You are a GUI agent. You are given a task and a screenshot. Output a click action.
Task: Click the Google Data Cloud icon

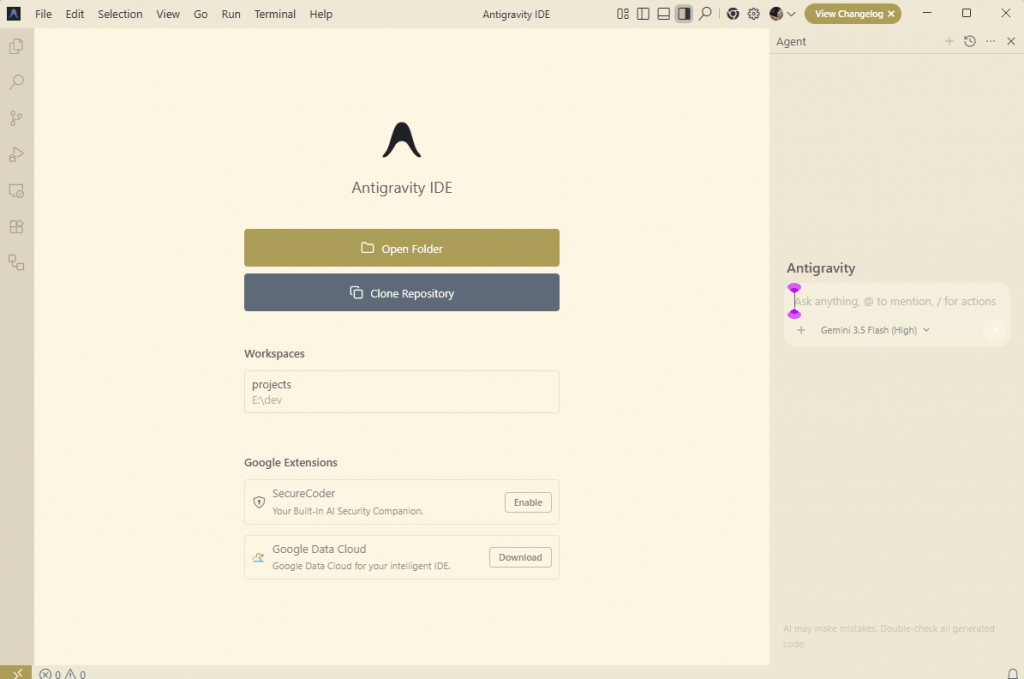259,558
